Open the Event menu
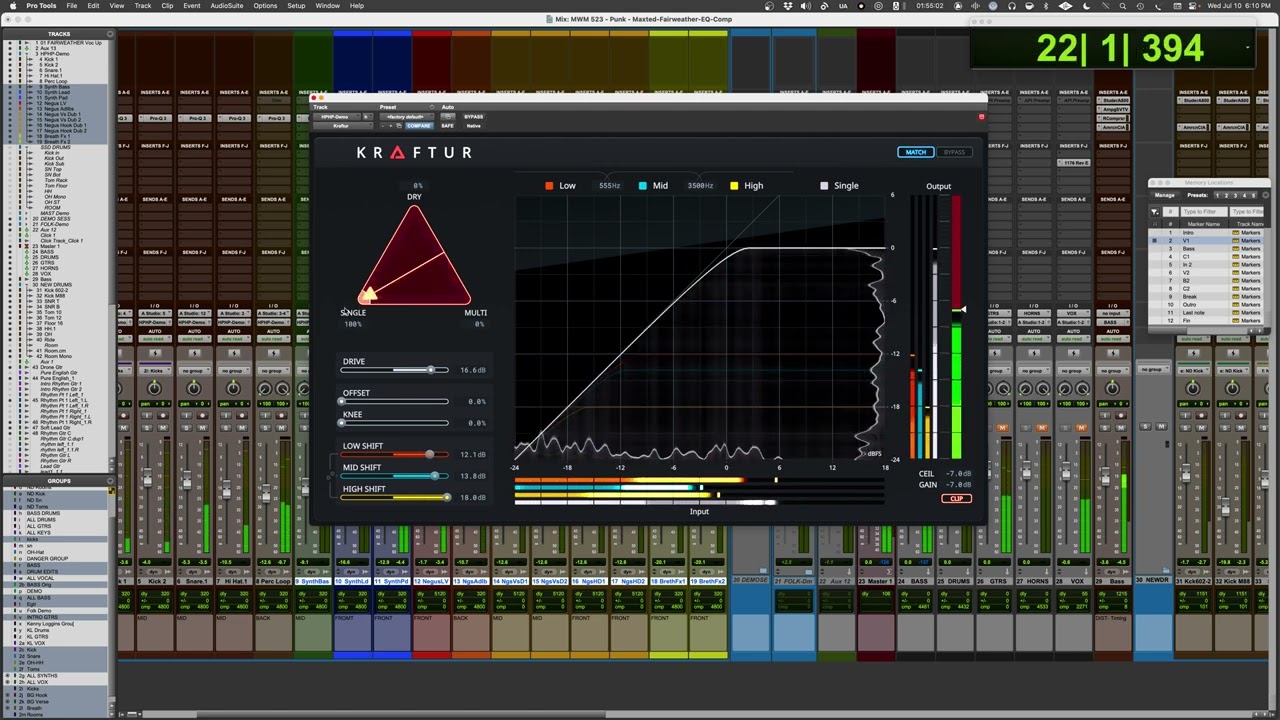Image resolution: width=1280 pixels, height=720 pixels. [191, 6]
